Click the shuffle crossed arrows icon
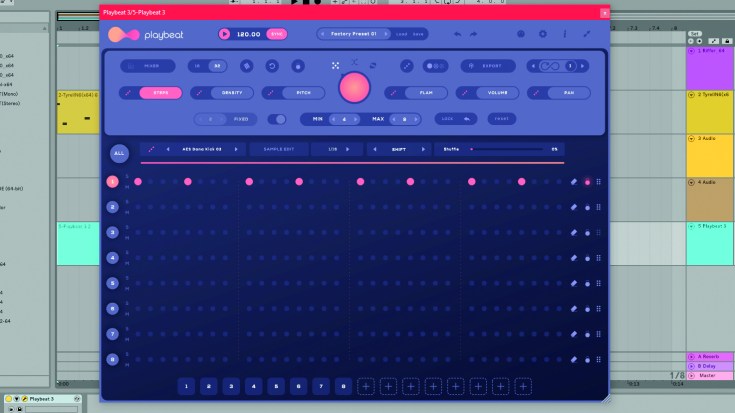Viewport: 735px width, 413px height. click(354, 61)
